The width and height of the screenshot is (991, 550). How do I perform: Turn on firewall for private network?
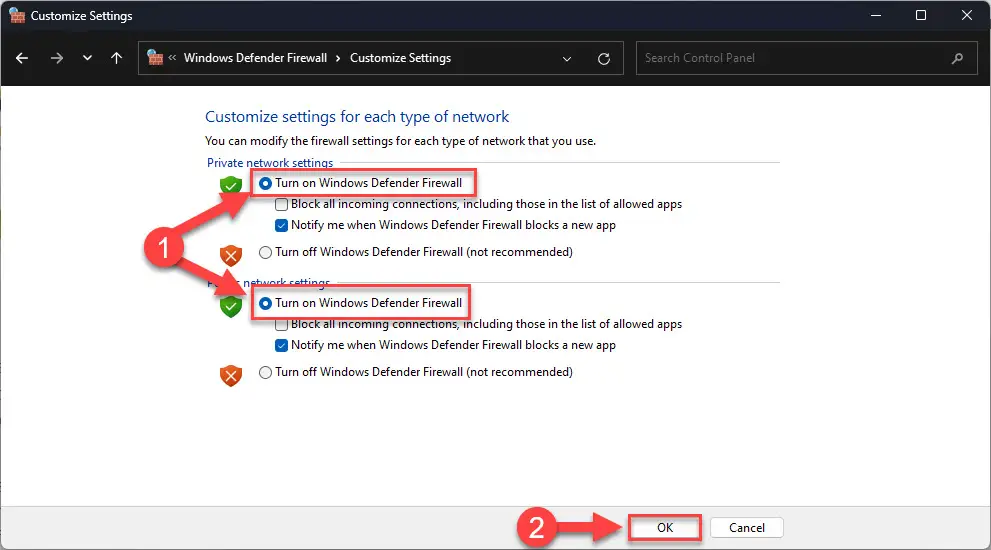[x=265, y=183]
